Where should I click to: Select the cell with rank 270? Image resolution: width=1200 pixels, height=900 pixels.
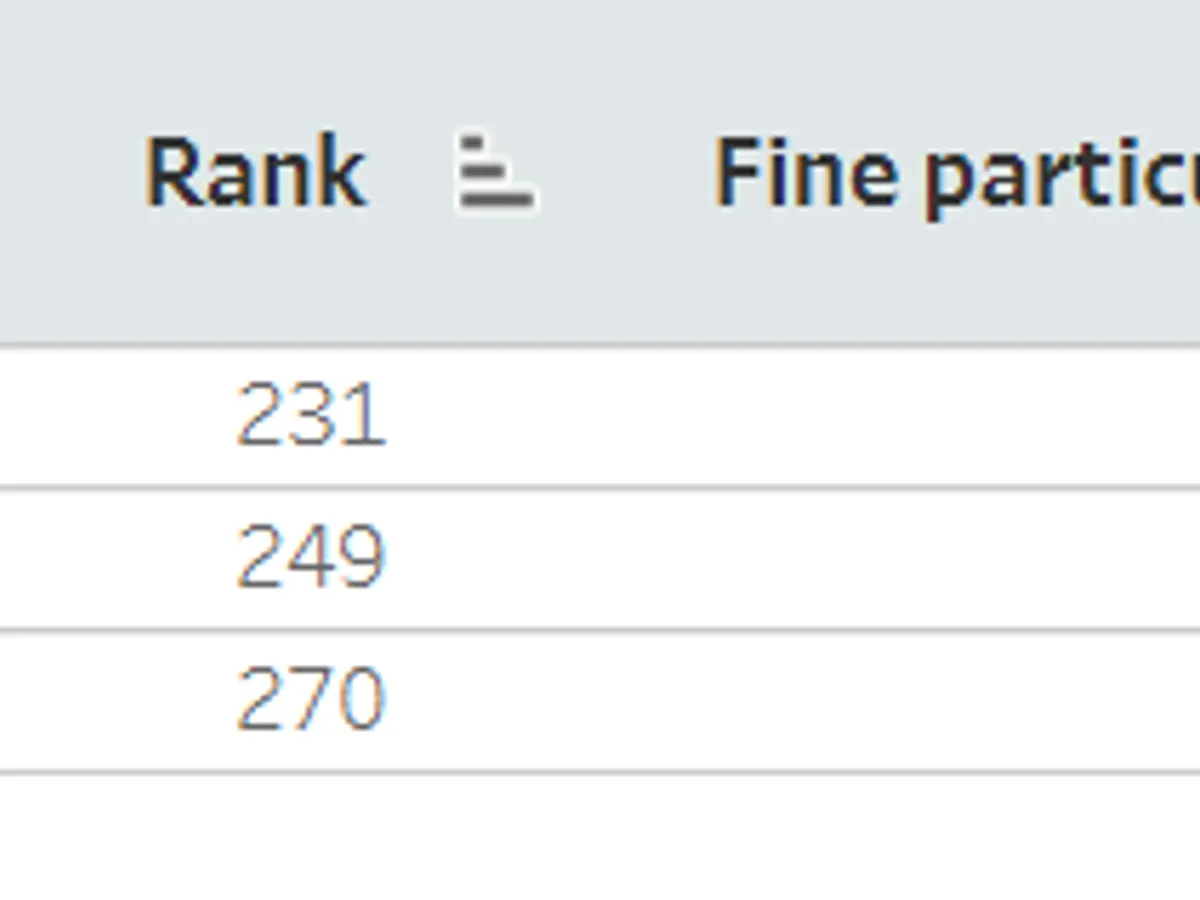point(310,700)
